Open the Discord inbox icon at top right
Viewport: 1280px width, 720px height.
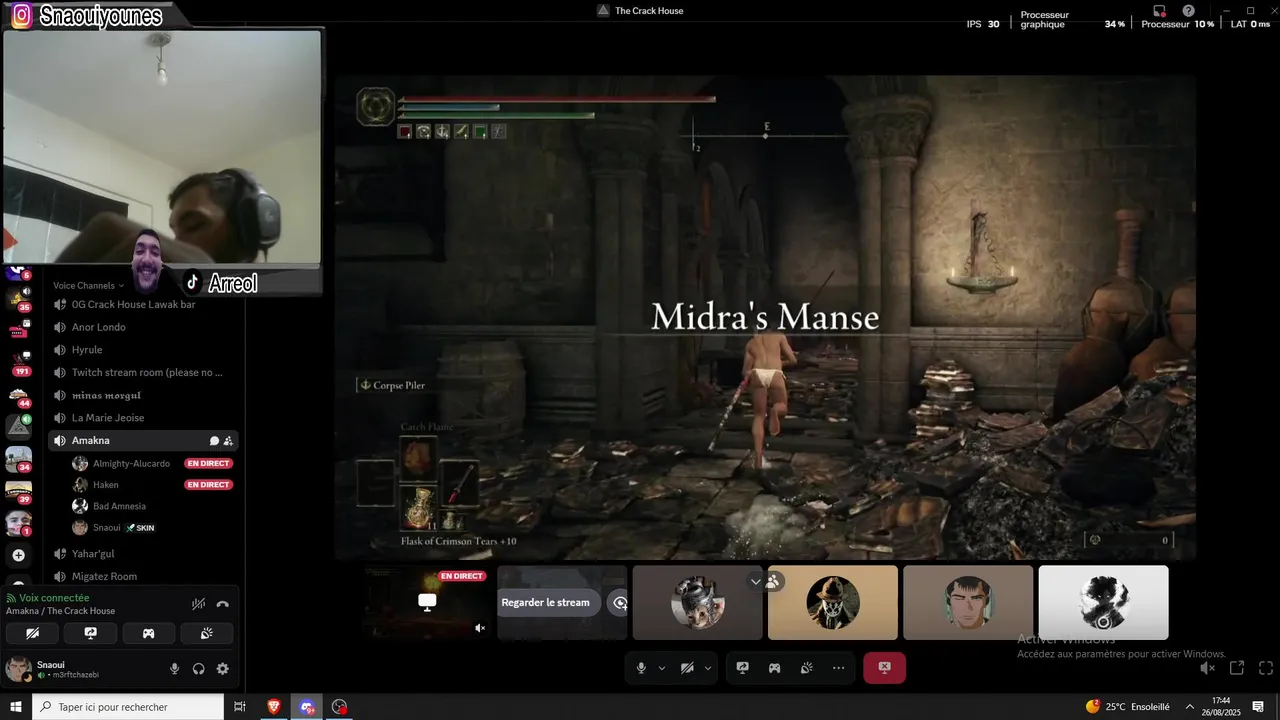pos(1160,11)
